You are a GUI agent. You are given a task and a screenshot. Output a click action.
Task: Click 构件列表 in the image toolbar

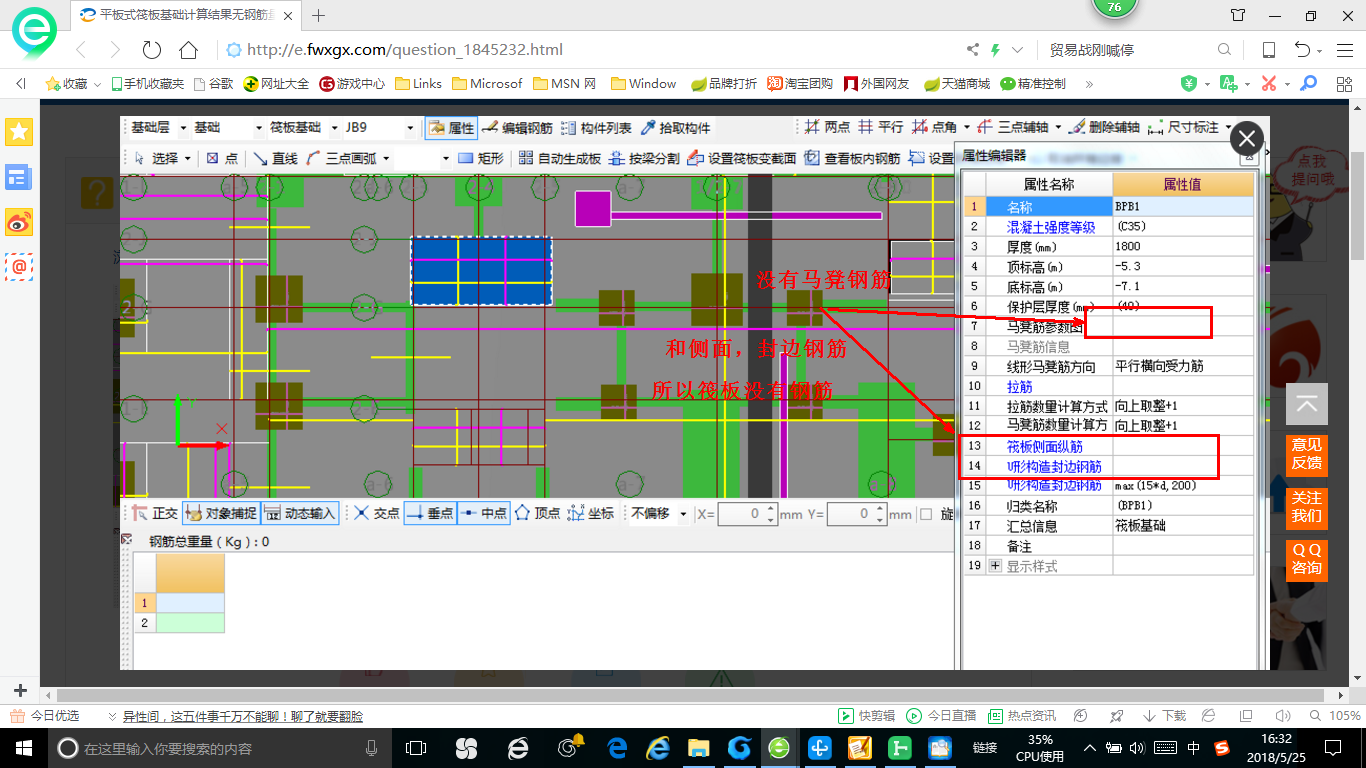tap(596, 128)
